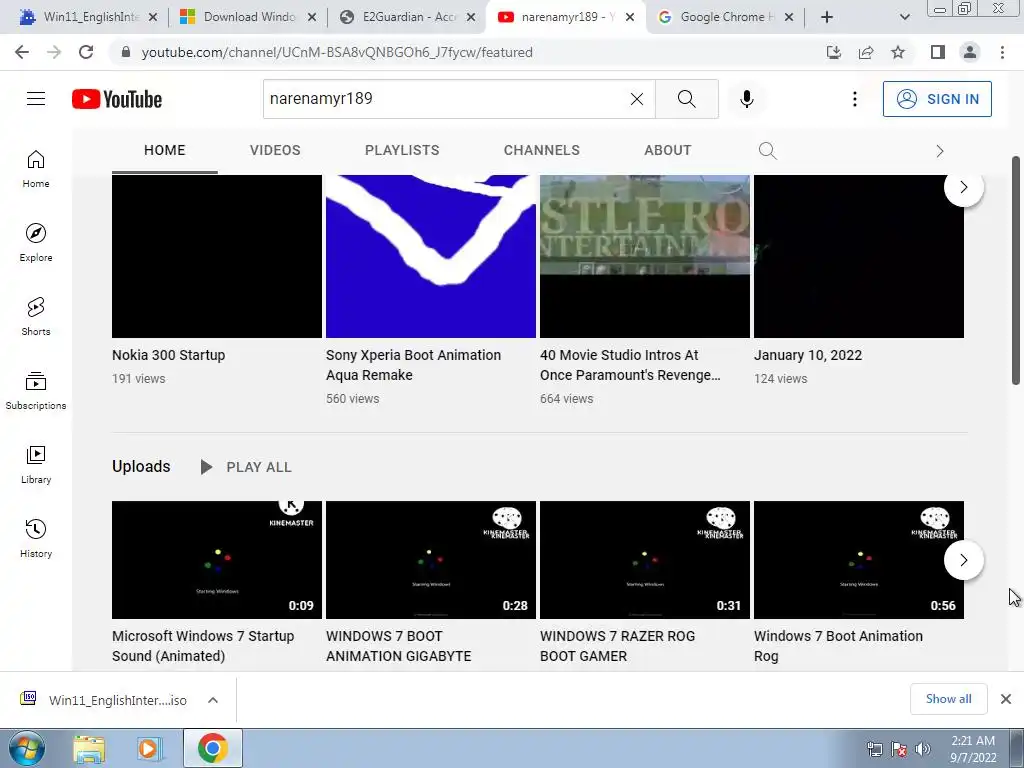Go back with Chrome's back arrow
Viewport: 1024px width, 768px height.
[x=22, y=52]
